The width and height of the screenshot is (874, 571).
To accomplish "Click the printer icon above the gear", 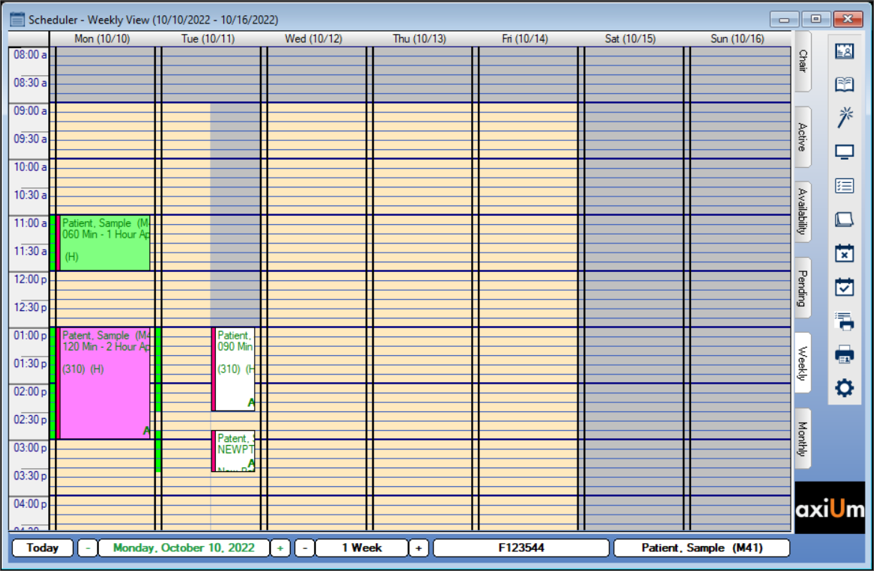I will [844, 354].
